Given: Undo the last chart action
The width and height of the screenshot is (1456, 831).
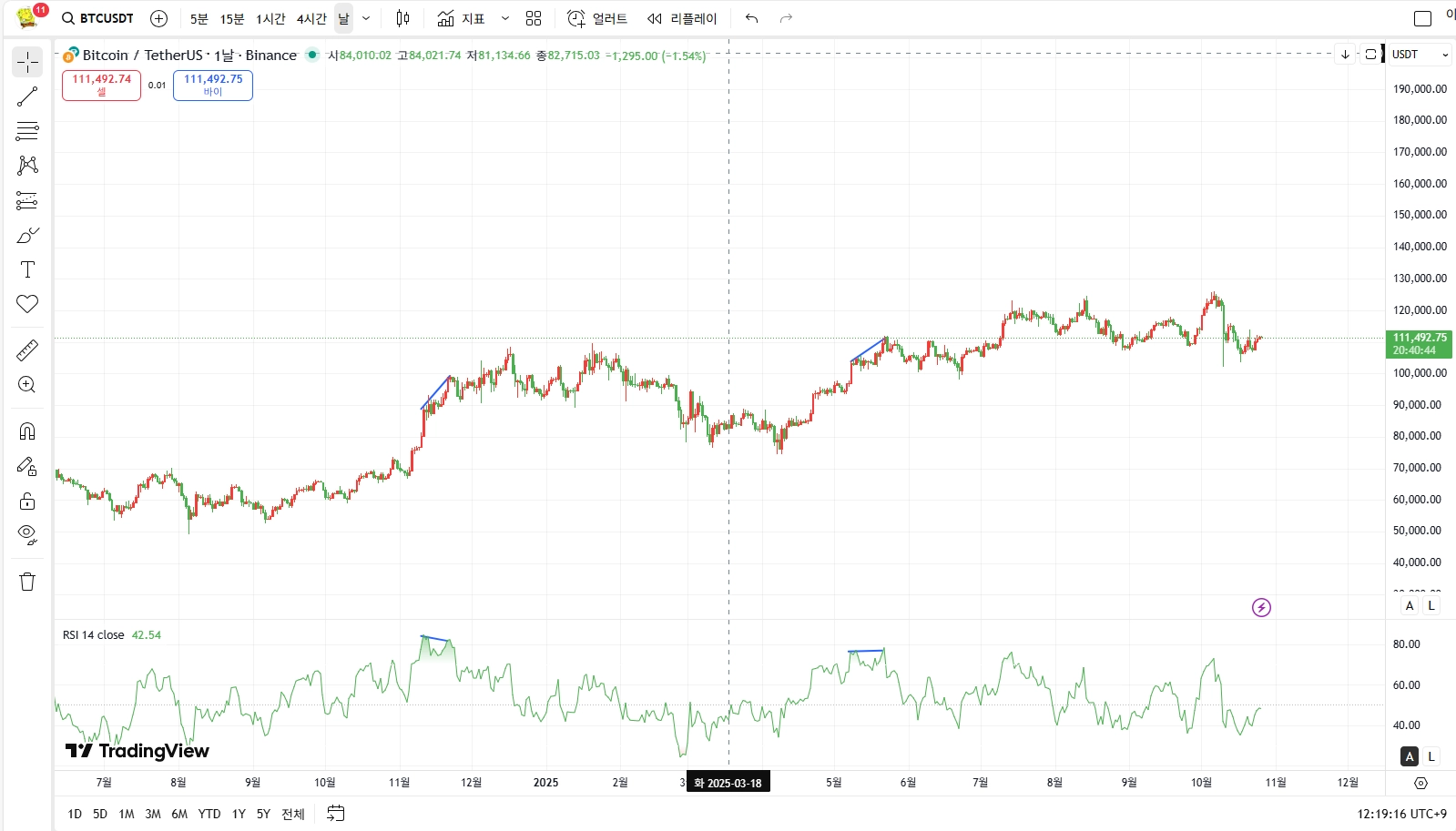Looking at the screenshot, I should pyautogui.click(x=751, y=18).
